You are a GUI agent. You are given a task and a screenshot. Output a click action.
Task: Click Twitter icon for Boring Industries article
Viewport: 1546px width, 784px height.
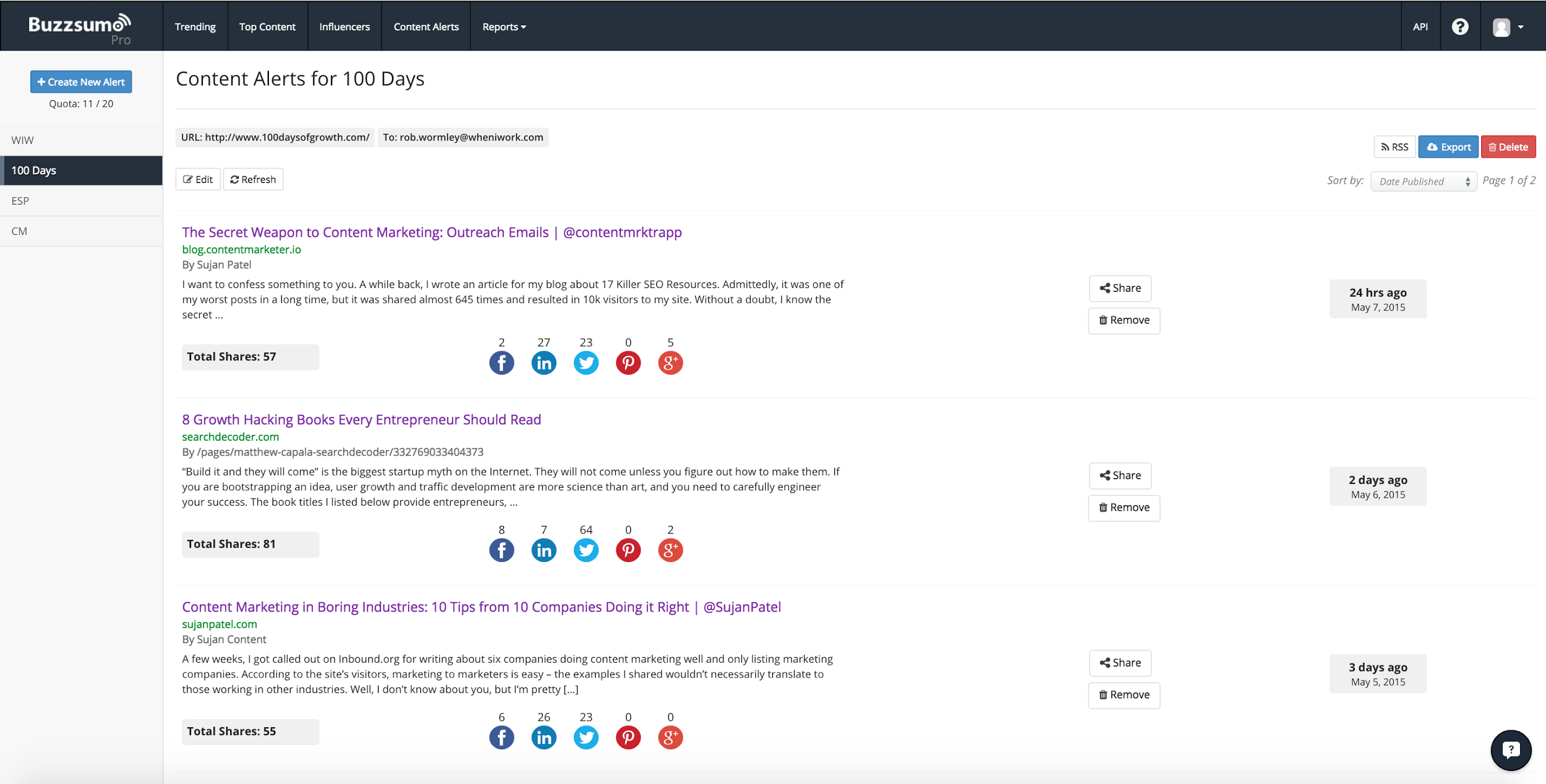tap(586, 738)
